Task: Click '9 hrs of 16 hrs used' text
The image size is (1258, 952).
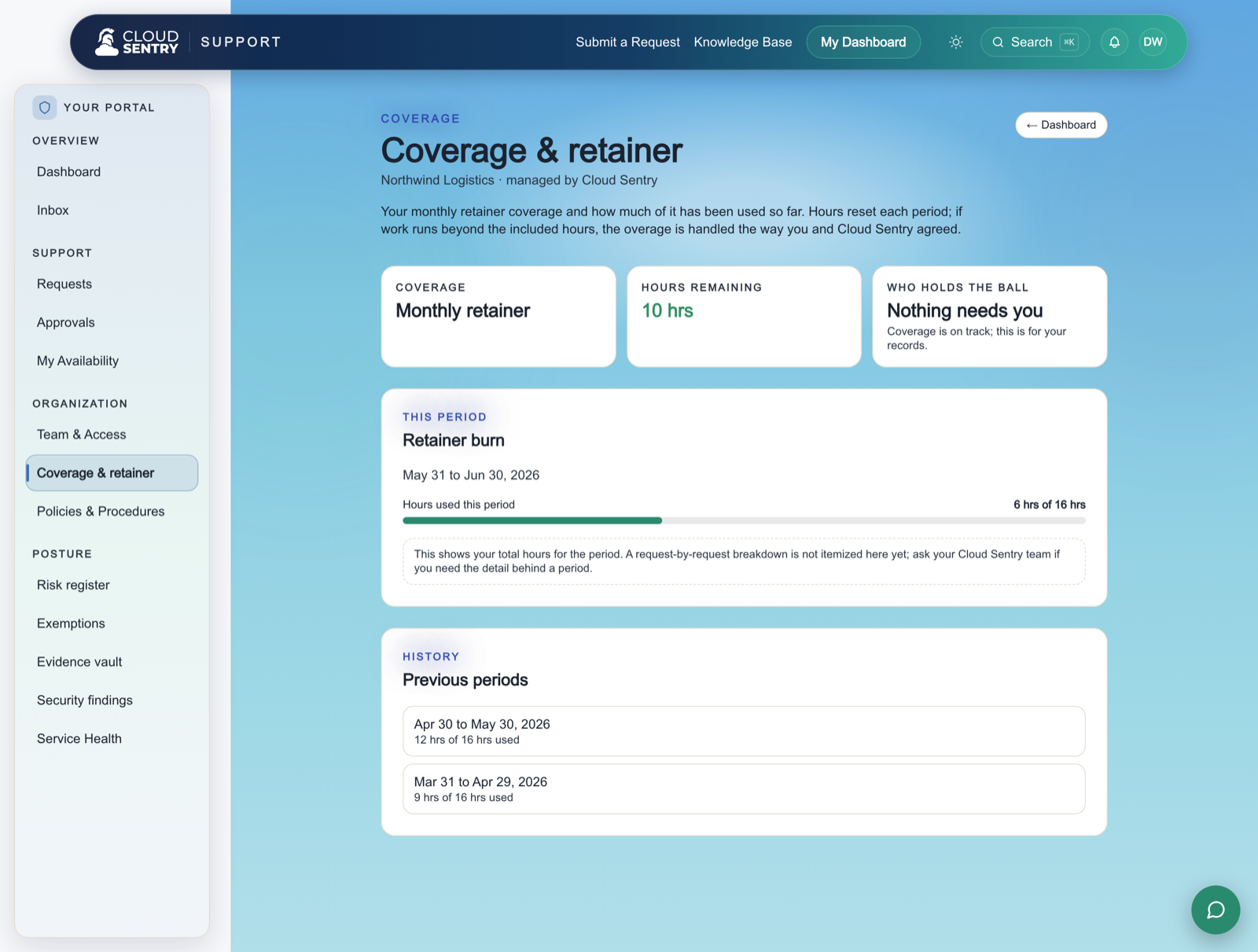Action: point(464,797)
